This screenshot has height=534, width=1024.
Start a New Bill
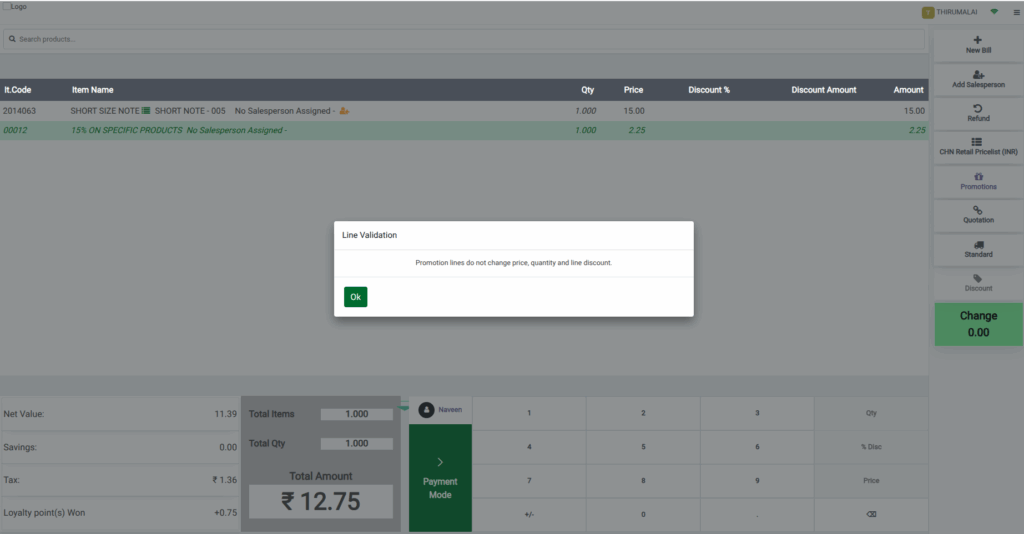click(x=978, y=45)
